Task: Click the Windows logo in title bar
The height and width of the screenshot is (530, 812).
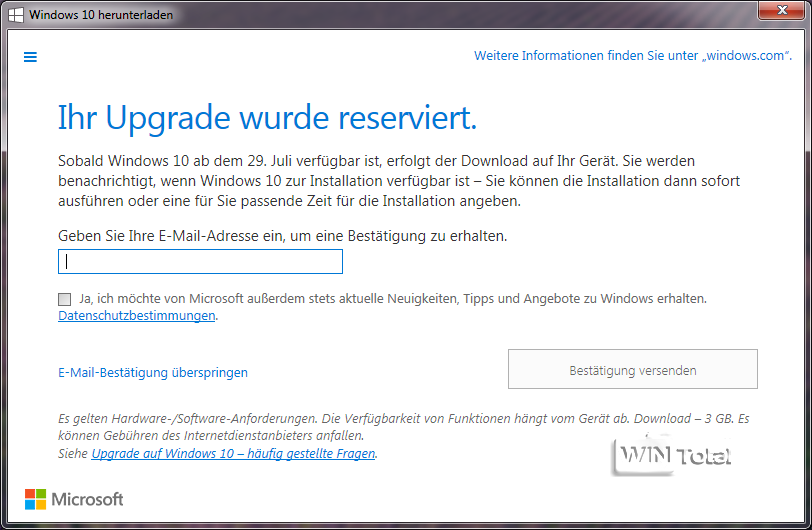Action: [16, 15]
